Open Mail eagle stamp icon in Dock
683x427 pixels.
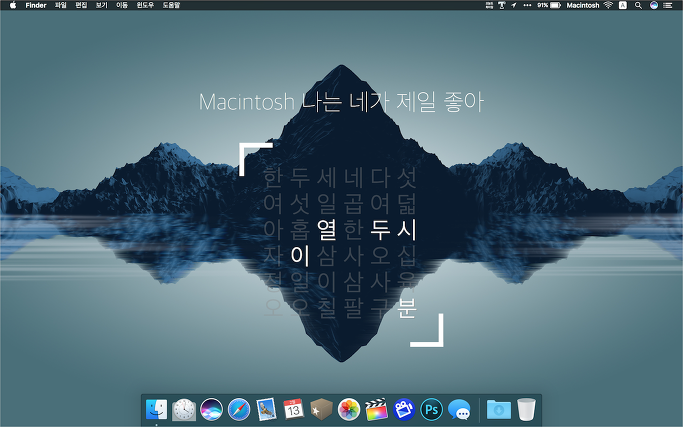[x=266, y=410]
